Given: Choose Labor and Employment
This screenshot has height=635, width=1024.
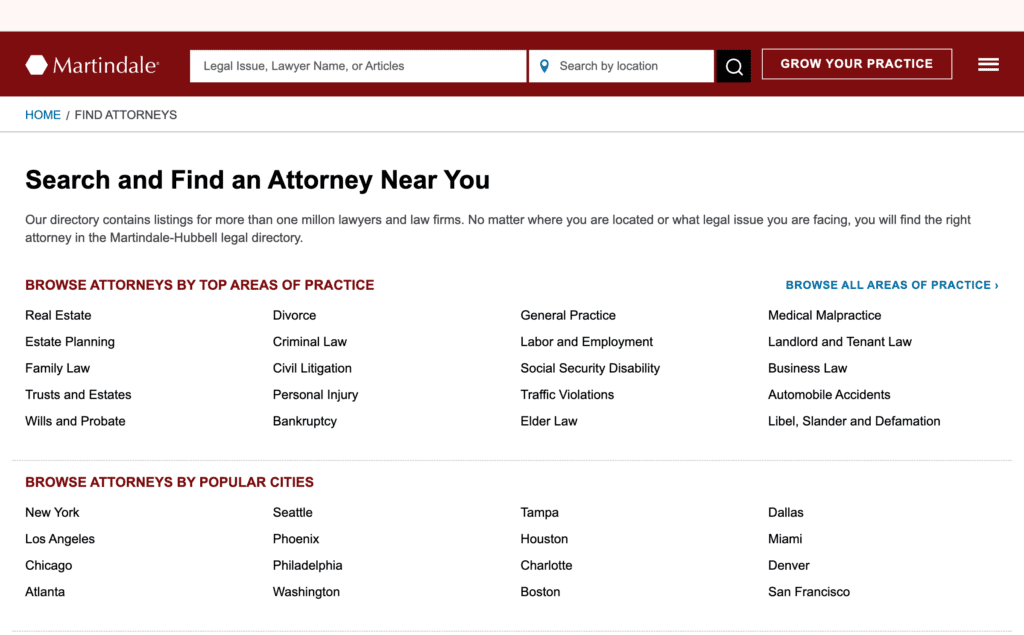Looking at the screenshot, I should [586, 342].
